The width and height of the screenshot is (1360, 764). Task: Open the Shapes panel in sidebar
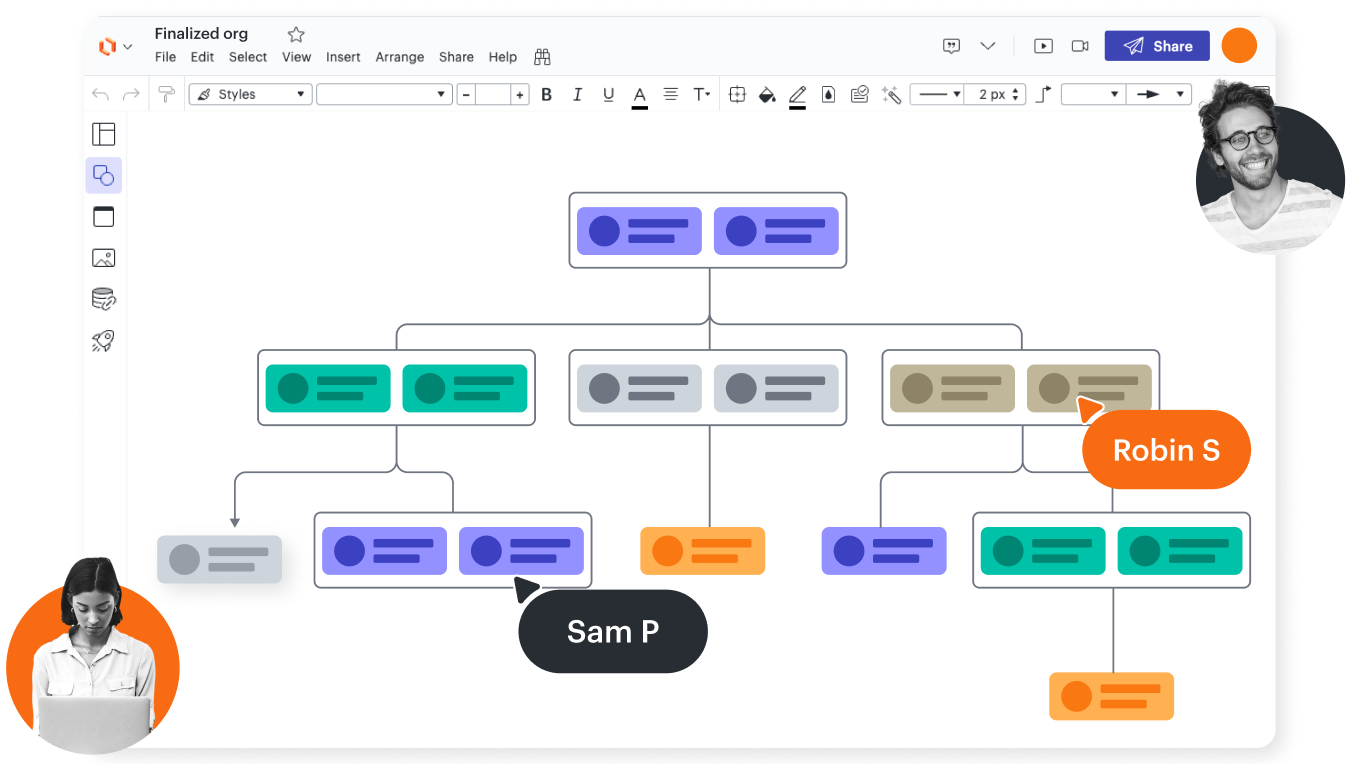[104, 176]
